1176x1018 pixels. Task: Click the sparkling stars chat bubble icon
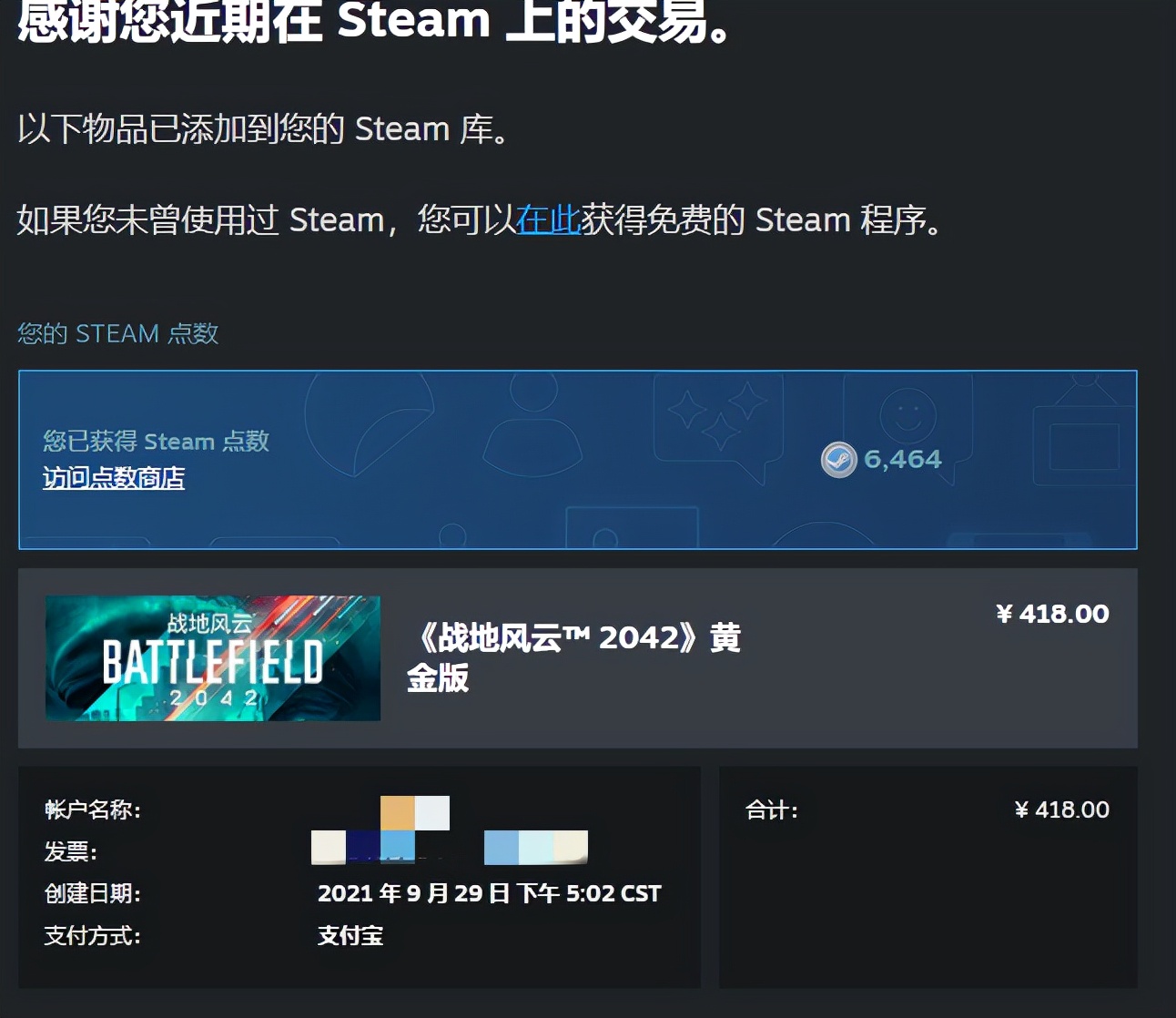718,421
